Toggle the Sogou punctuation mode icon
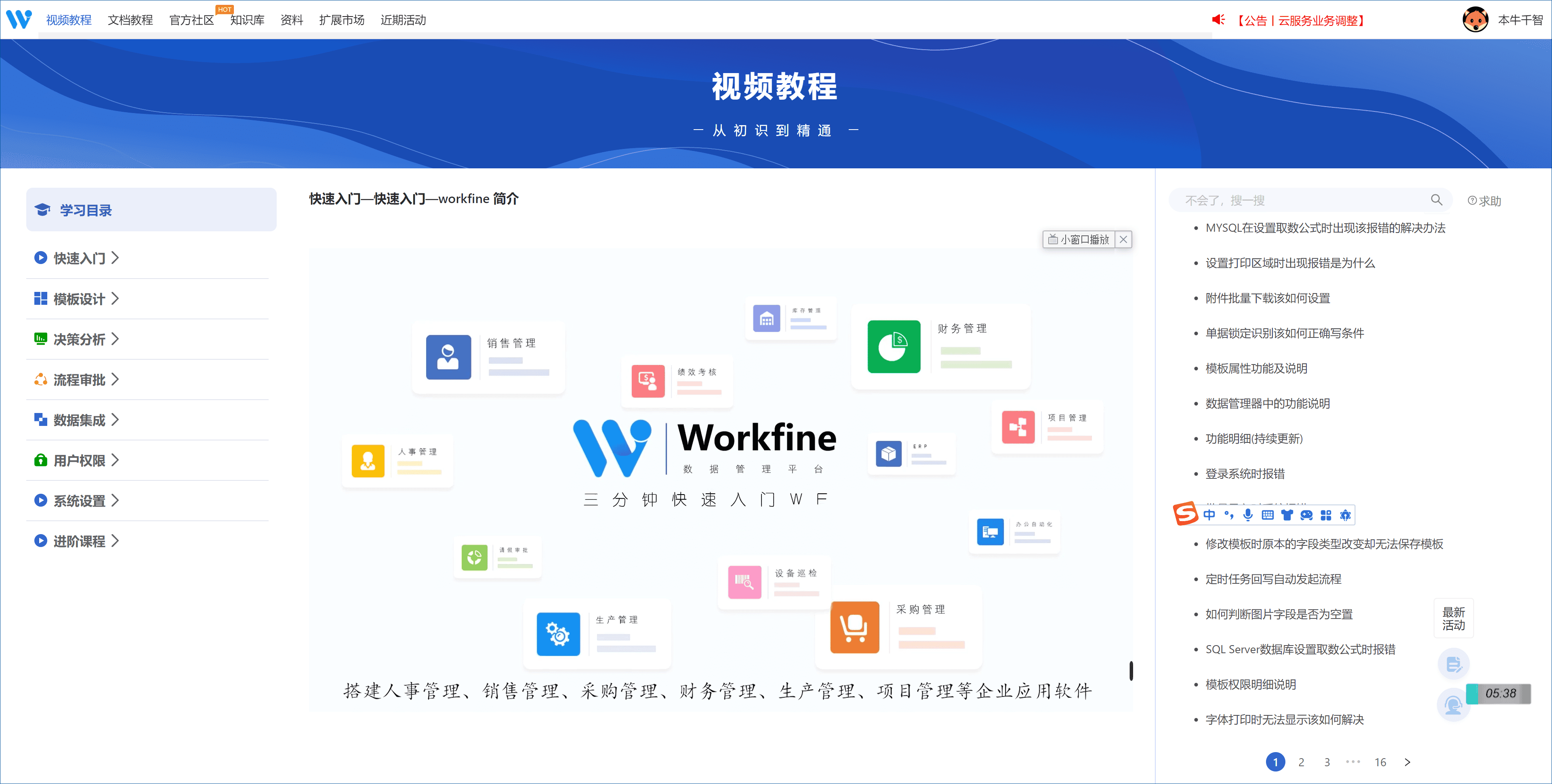The width and height of the screenshot is (1552, 784). click(x=1229, y=515)
